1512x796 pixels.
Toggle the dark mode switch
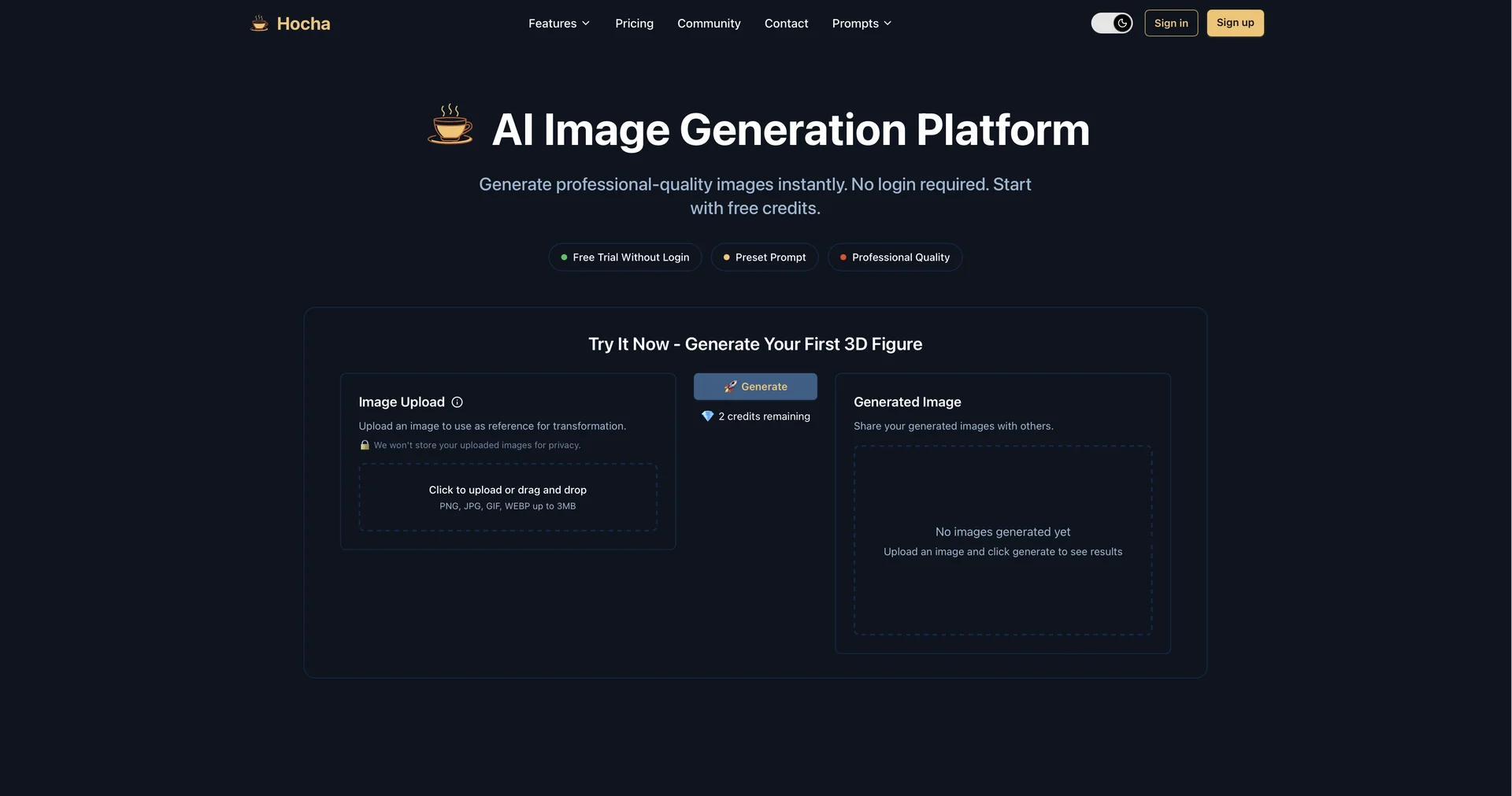pos(1111,24)
